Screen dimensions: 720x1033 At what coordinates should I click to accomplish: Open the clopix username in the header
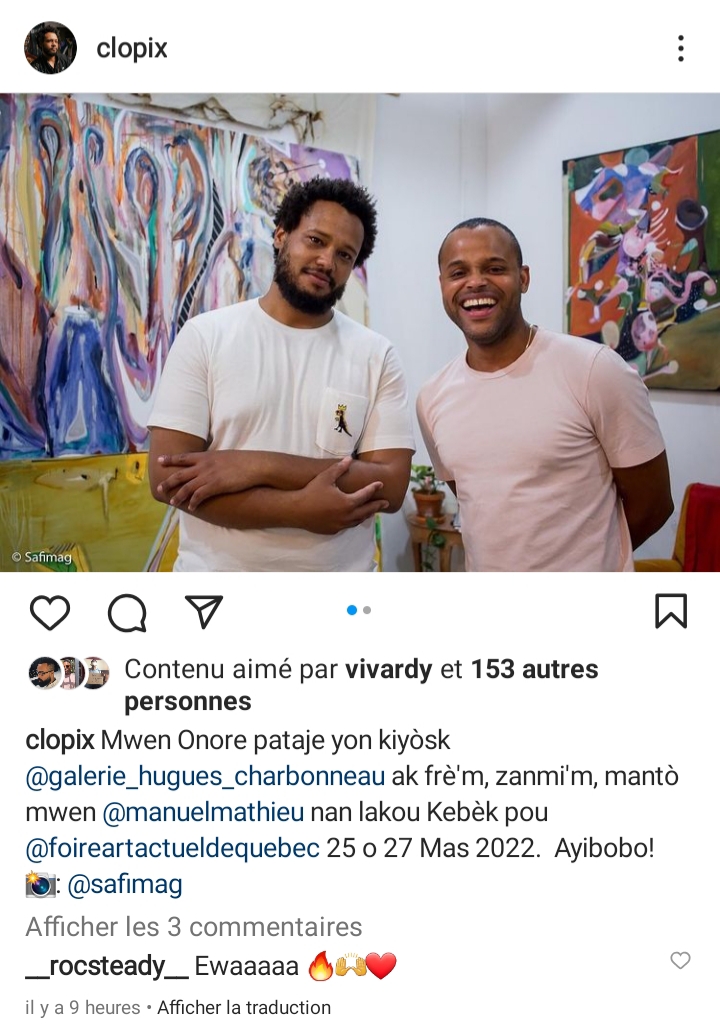click(132, 48)
